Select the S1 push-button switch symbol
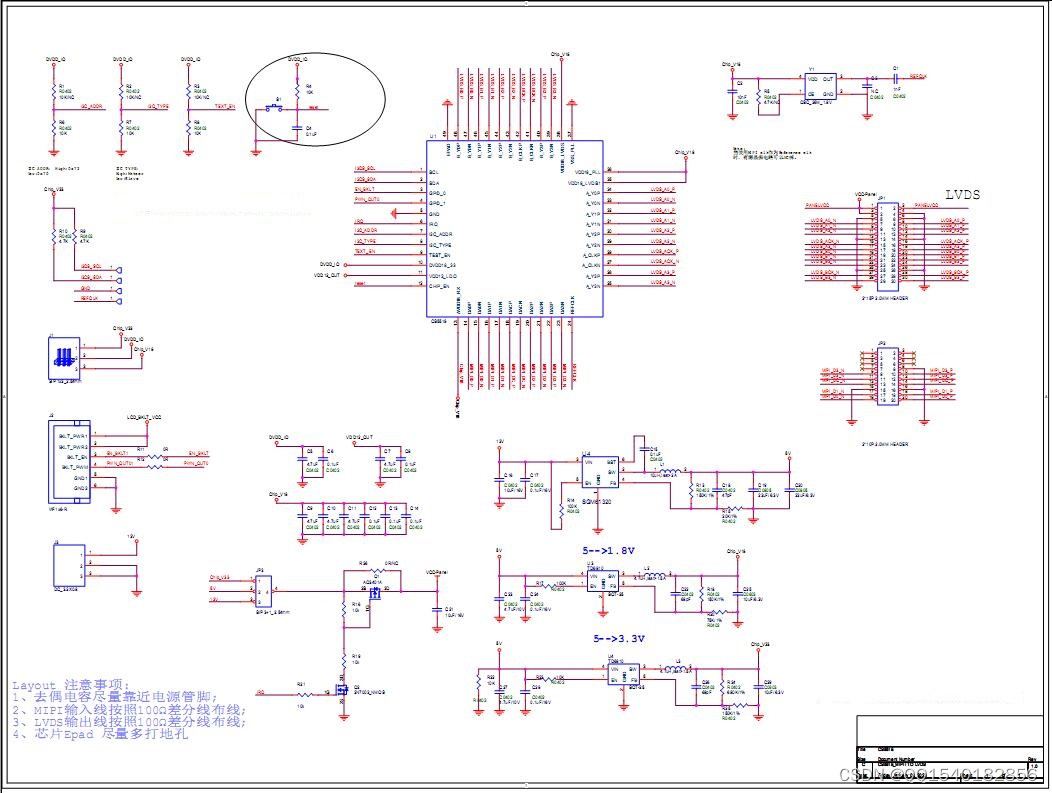Screen dimensions: 1052x793 (274, 107)
